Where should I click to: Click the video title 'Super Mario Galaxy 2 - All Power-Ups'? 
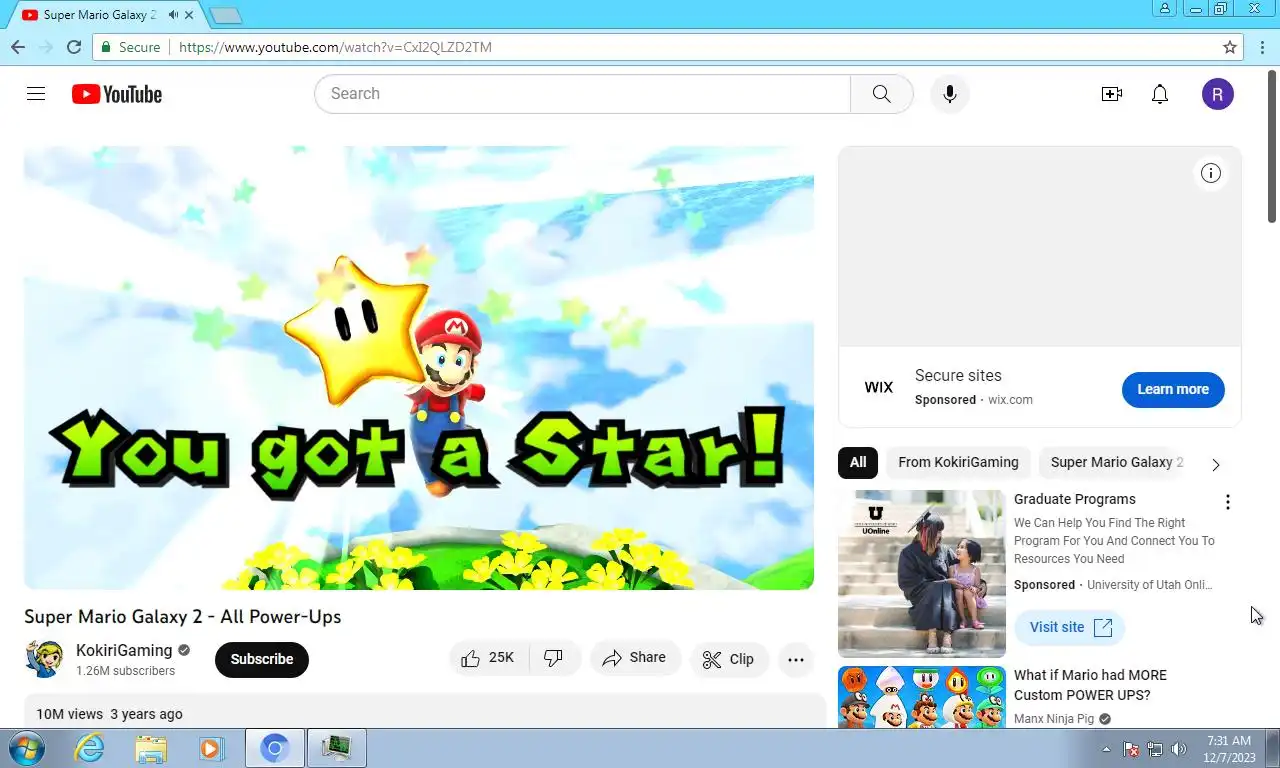point(183,617)
